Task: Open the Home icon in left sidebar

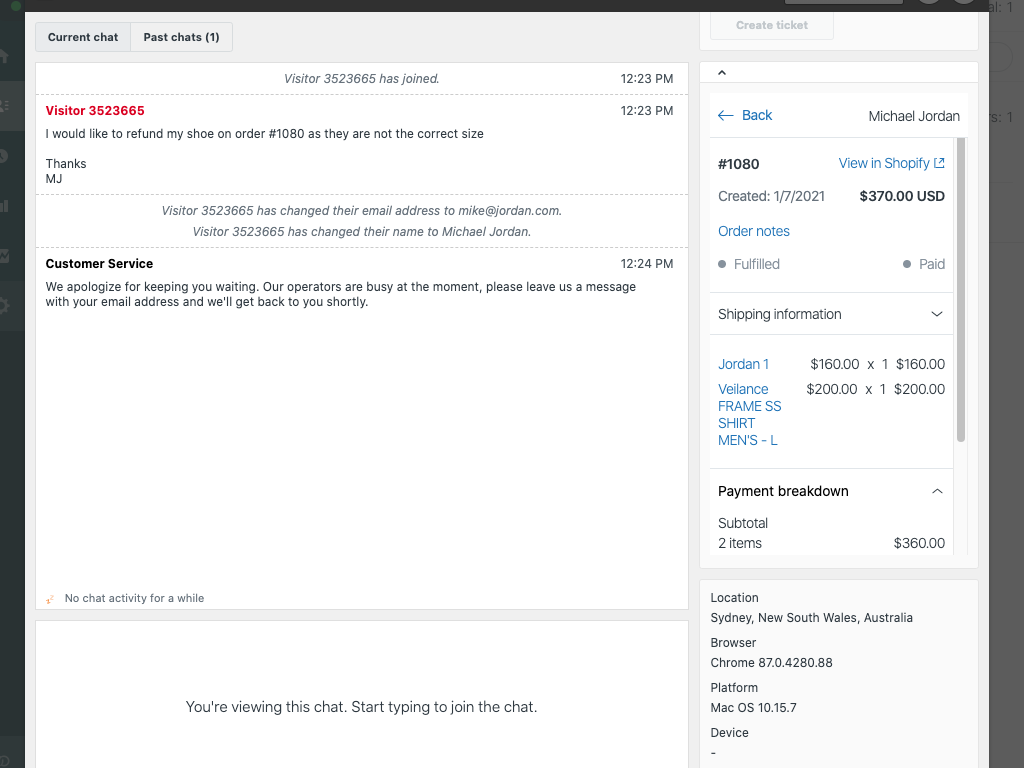Action: coord(5,56)
